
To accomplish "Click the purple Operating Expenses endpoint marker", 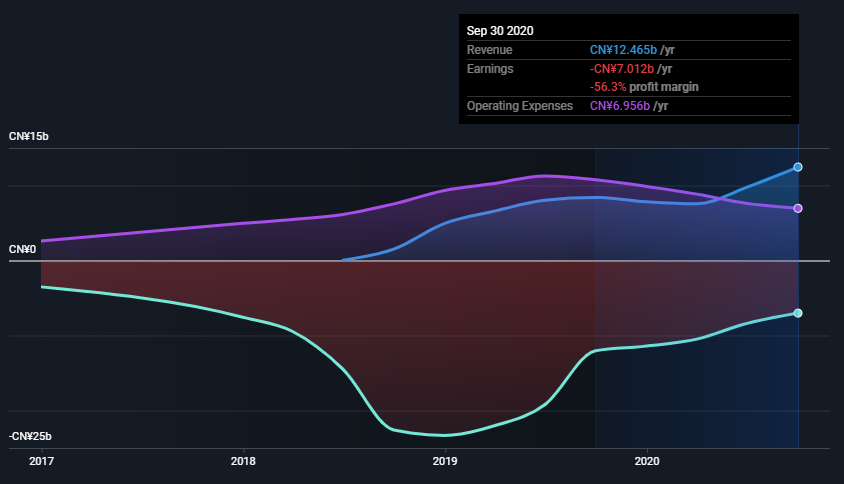I will click(798, 208).
